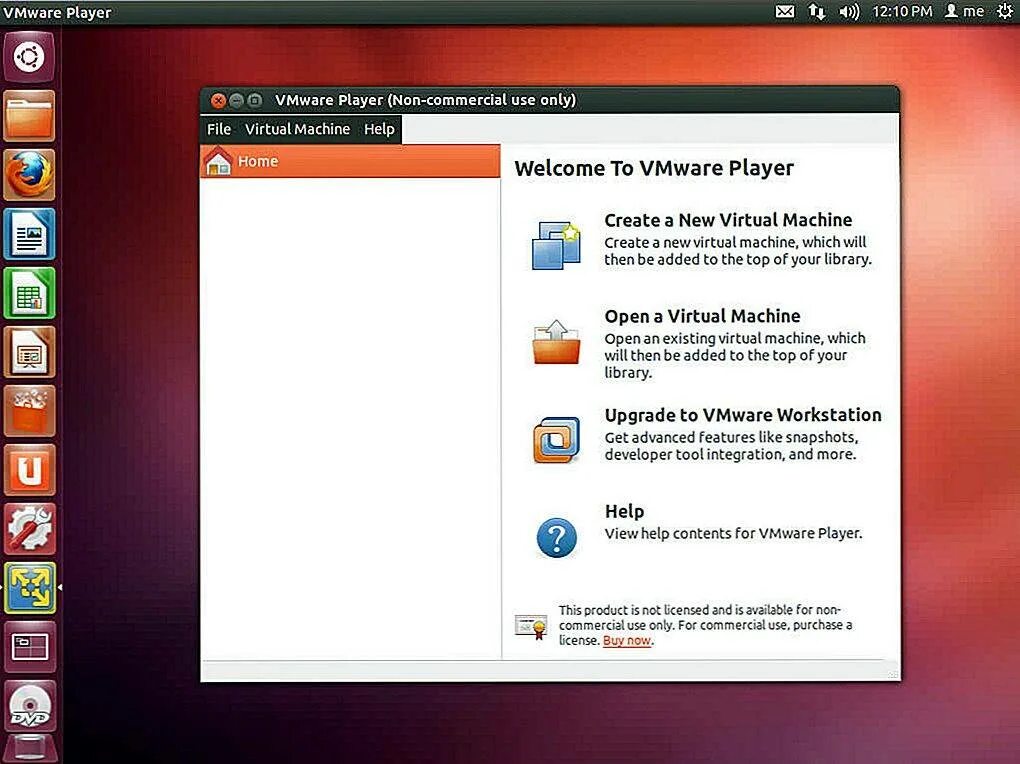Open LibreOffice Writer launcher icon

[x=29, y=234]
